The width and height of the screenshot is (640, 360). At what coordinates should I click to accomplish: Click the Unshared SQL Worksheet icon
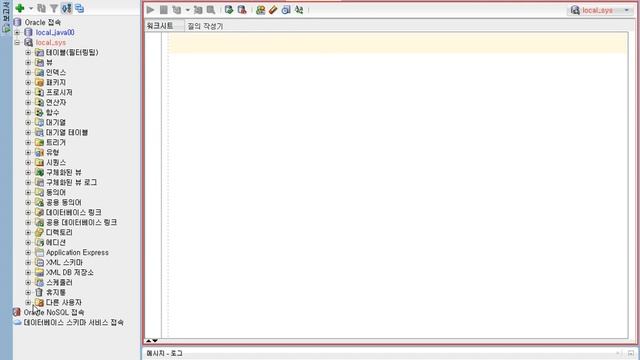(260, 10)
